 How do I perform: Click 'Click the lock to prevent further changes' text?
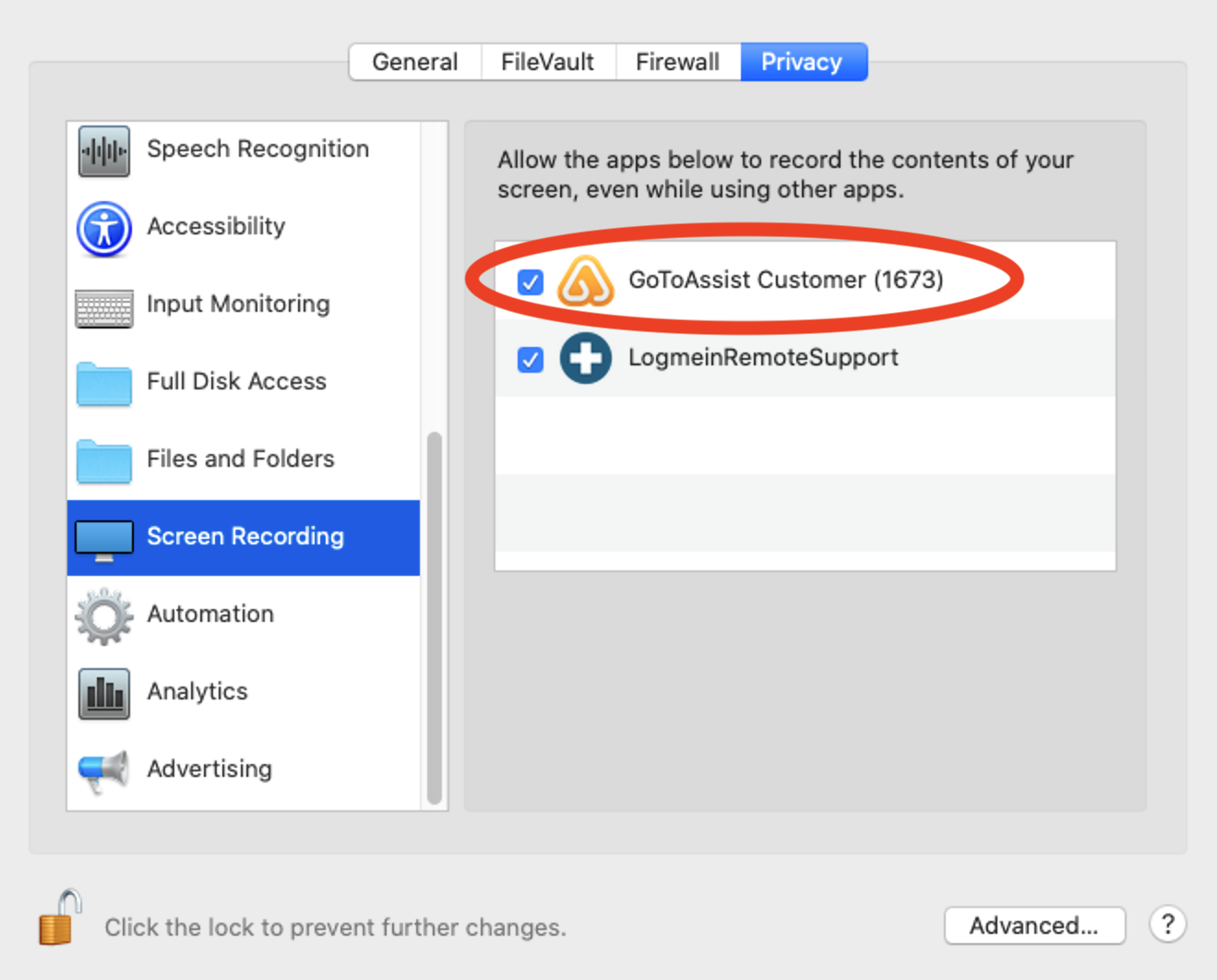(335, 927)
